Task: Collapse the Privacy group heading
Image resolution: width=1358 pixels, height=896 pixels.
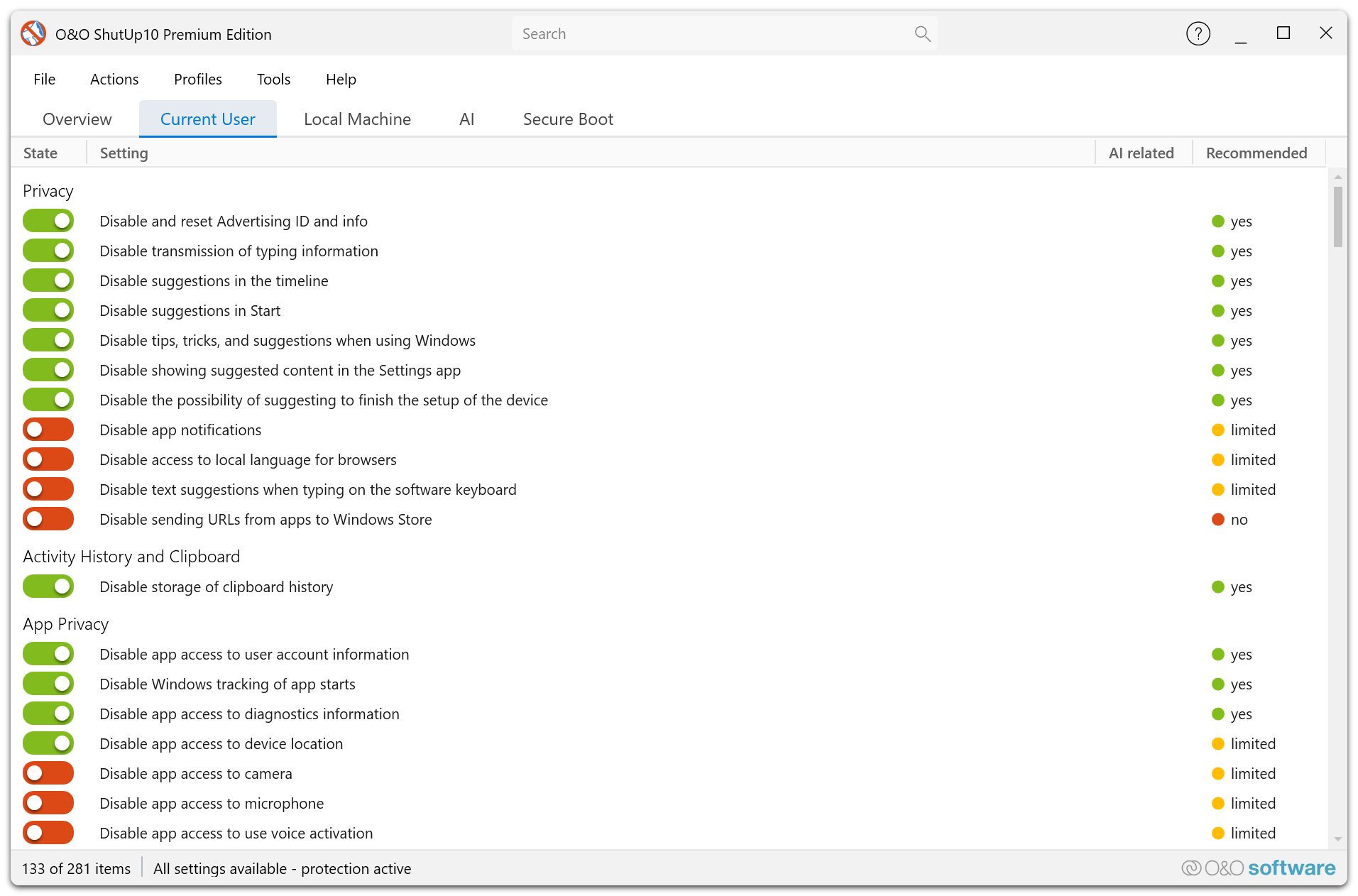Action: point(48,191)
